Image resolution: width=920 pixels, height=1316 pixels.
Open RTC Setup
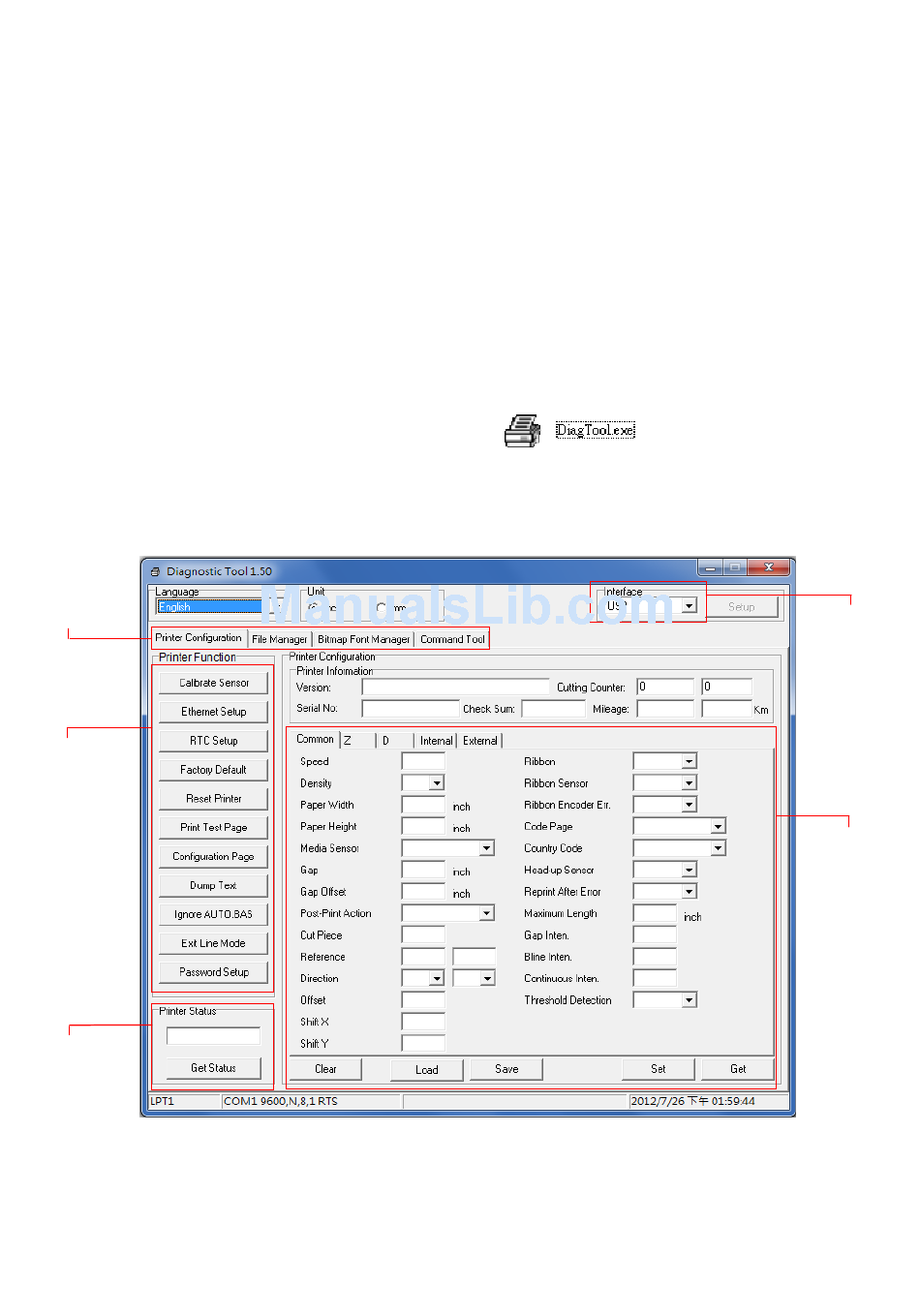click(214, 741)
